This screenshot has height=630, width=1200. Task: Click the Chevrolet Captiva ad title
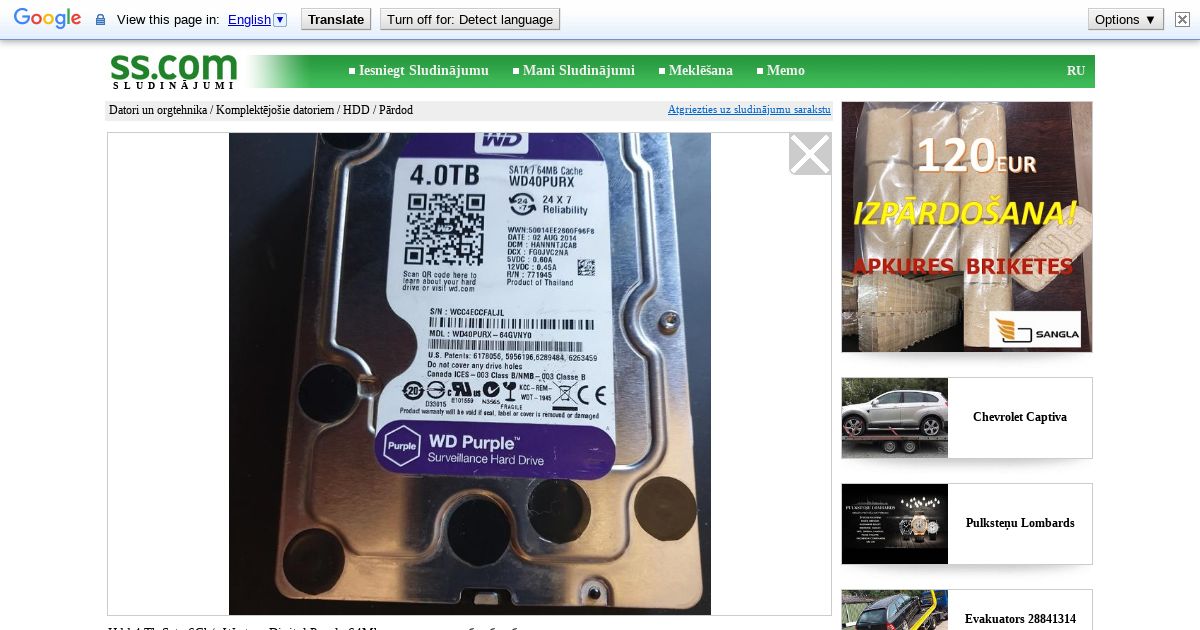click(1020, 417)
